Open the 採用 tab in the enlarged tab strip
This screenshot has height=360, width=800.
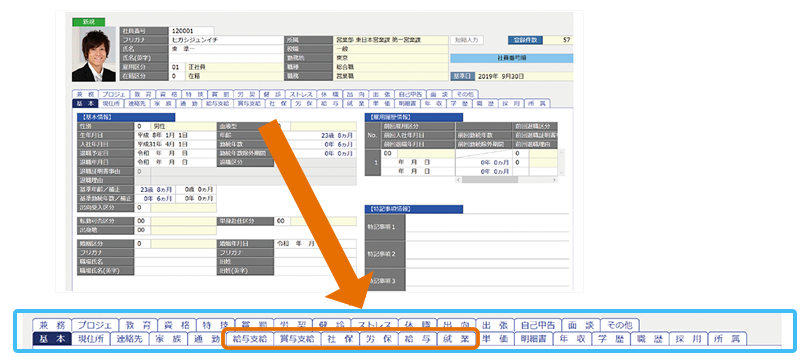(688, 339)
